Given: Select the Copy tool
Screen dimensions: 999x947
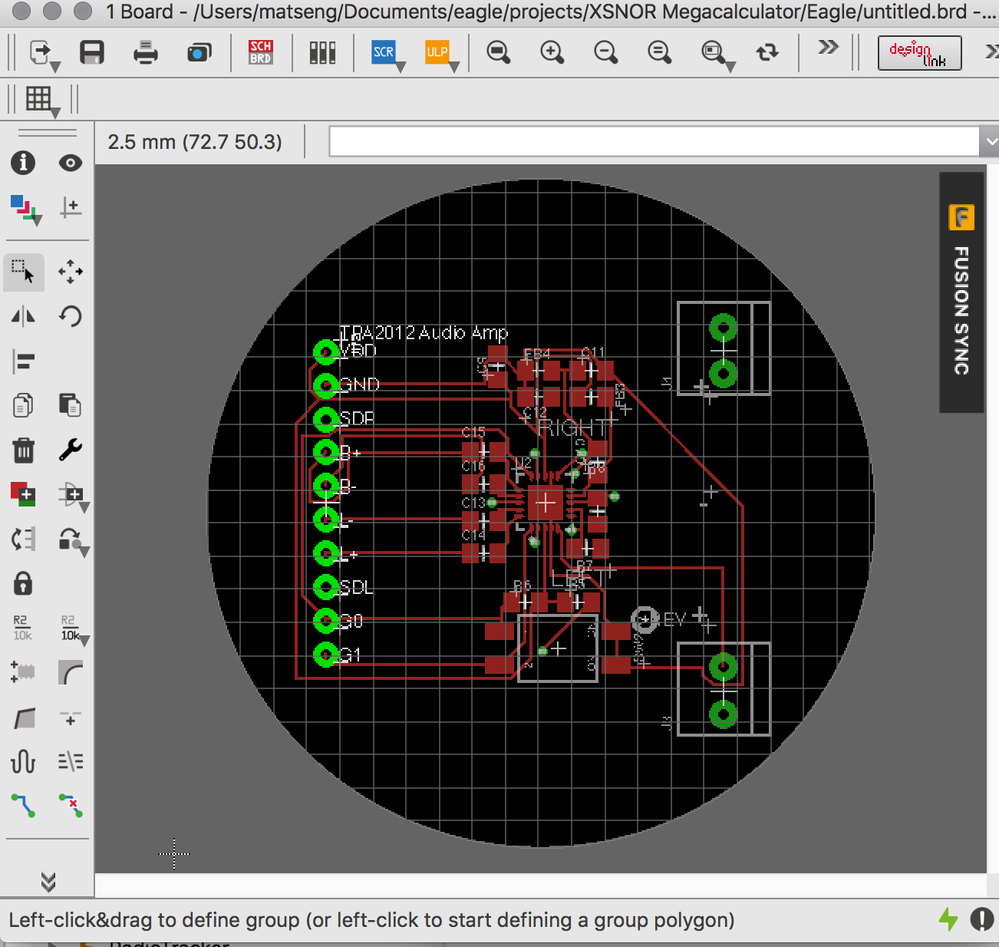Looking at the screenshot, I should [x=23, y=406].
